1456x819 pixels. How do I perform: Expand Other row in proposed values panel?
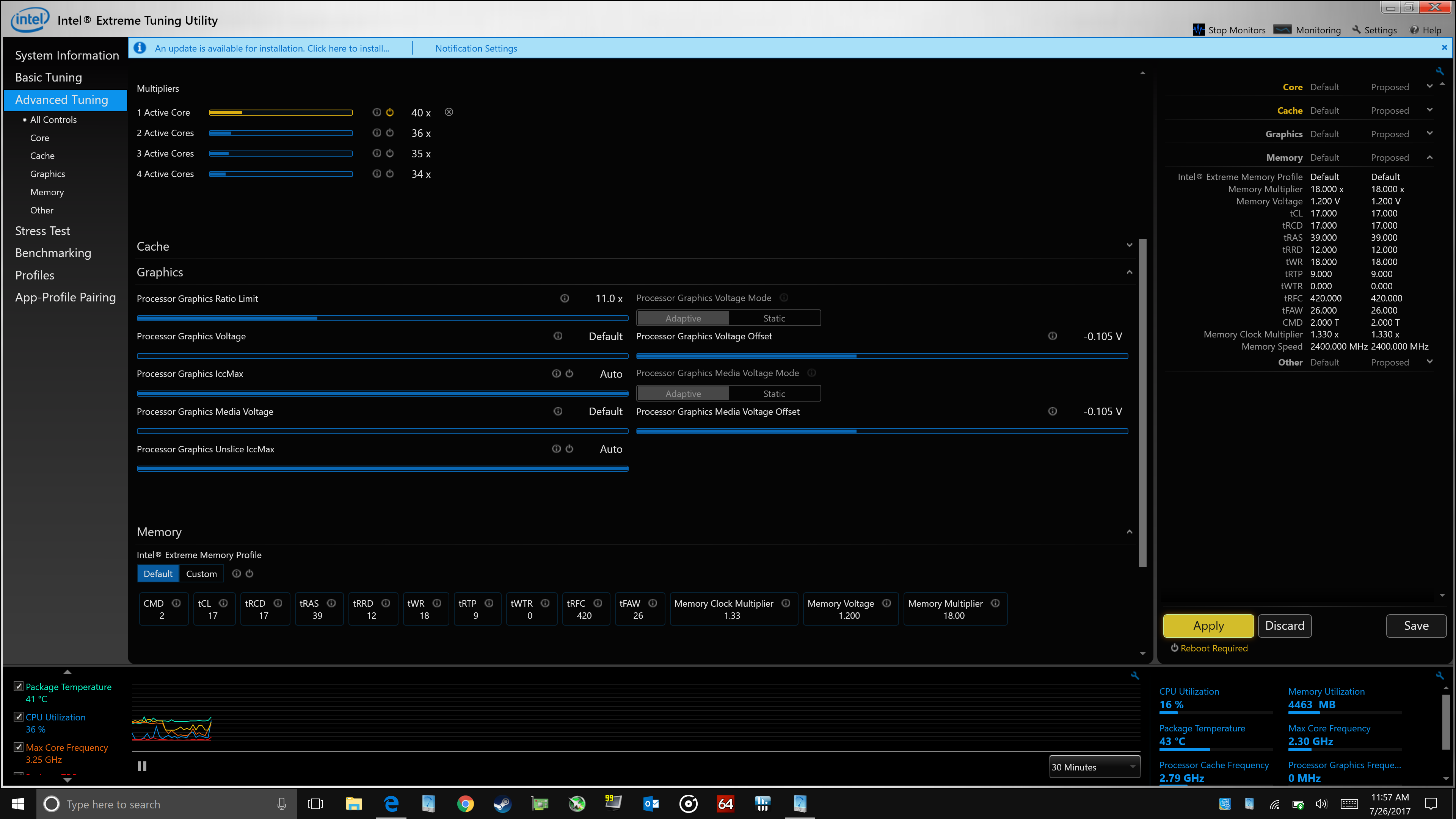(x=1429, y=362)
